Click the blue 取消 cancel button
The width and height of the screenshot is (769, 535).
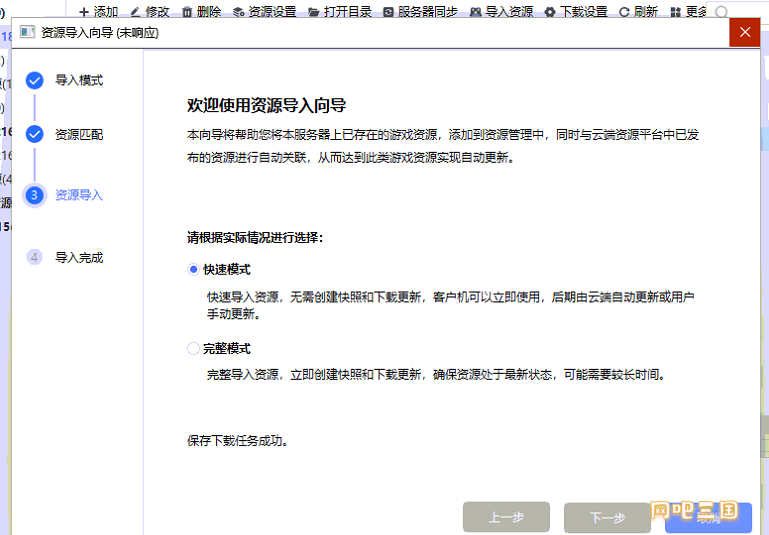click(708, 517)
